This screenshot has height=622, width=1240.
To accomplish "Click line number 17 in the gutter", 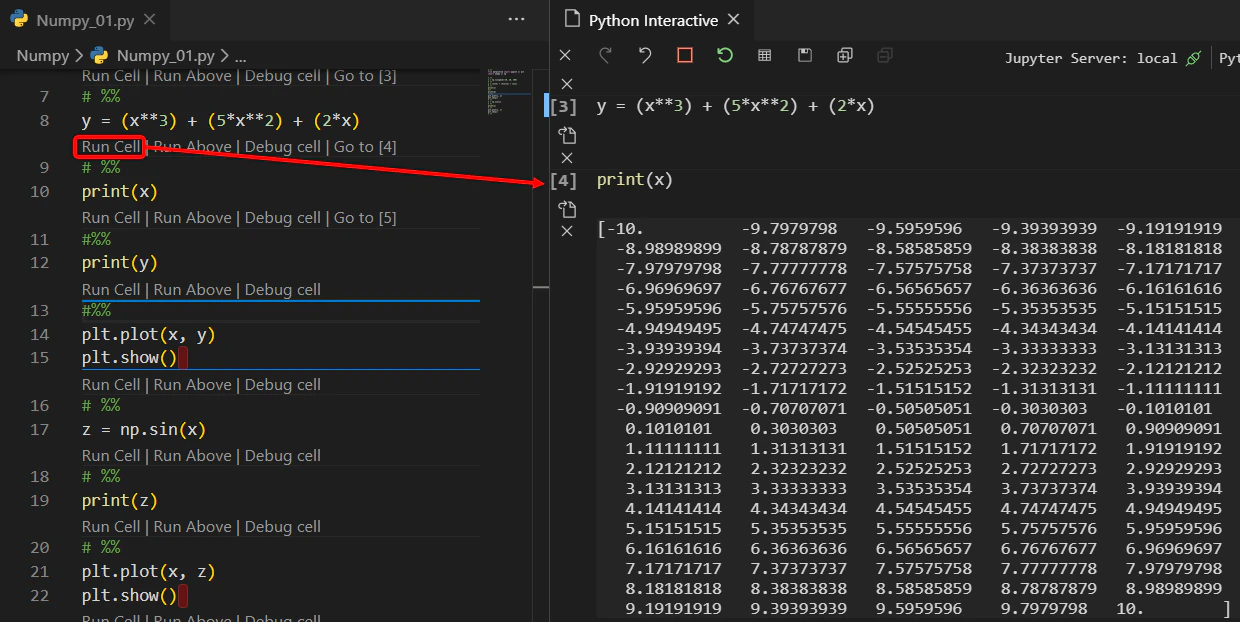I will coord(39,430).
